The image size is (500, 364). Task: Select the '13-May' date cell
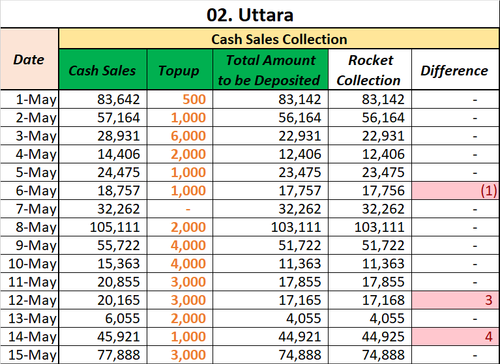coord(29,319)
